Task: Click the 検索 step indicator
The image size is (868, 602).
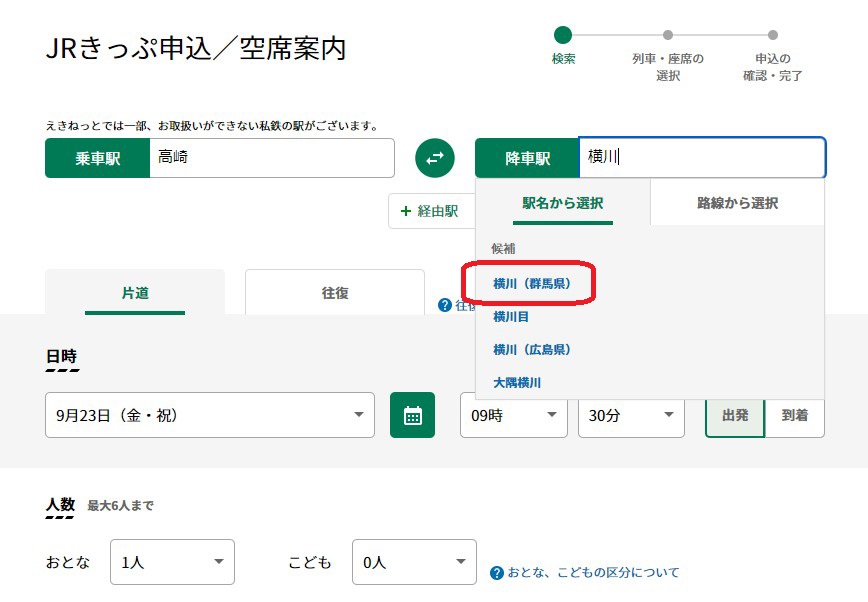Action: tap(563, 47)
